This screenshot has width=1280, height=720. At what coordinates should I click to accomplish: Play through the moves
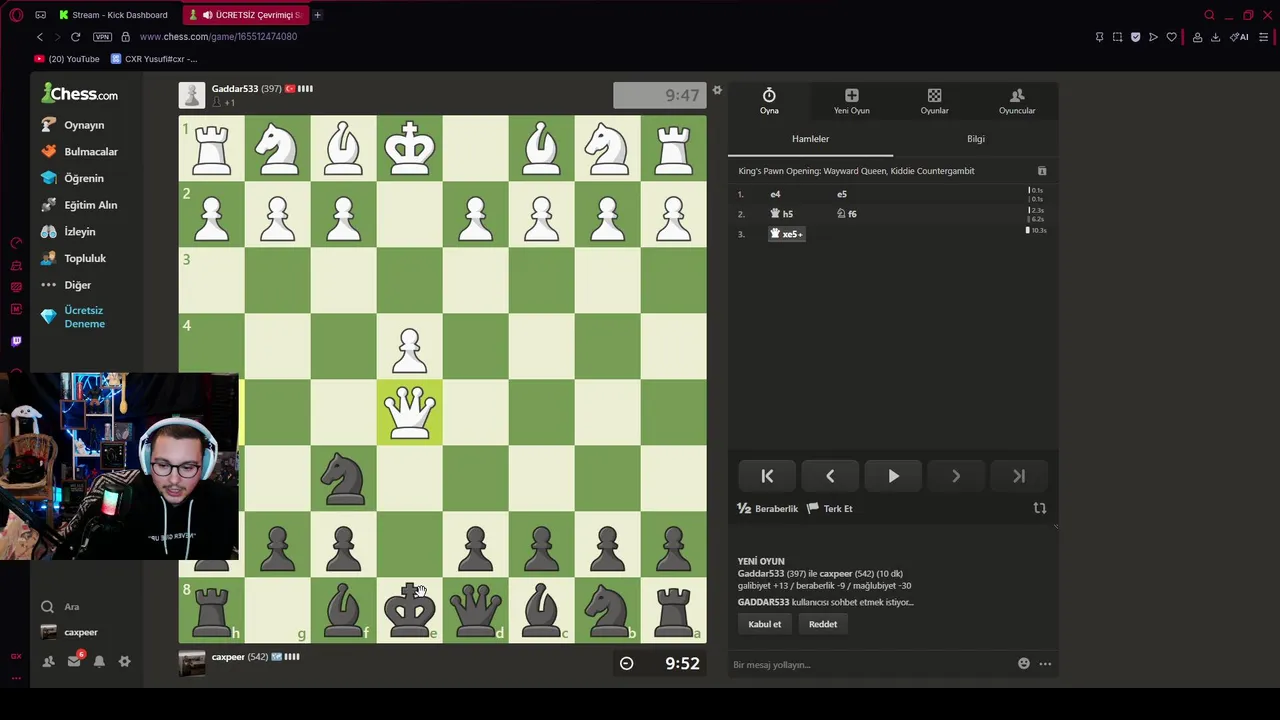click(x=893, y=476)
